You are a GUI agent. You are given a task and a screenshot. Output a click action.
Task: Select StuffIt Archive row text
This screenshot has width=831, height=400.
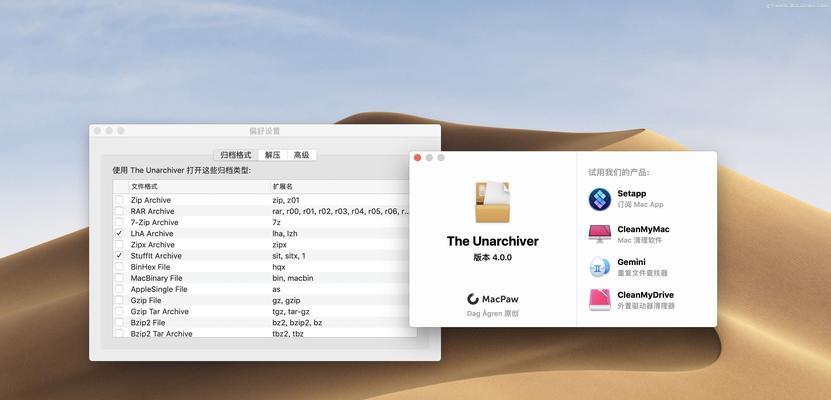click(156, 256)
